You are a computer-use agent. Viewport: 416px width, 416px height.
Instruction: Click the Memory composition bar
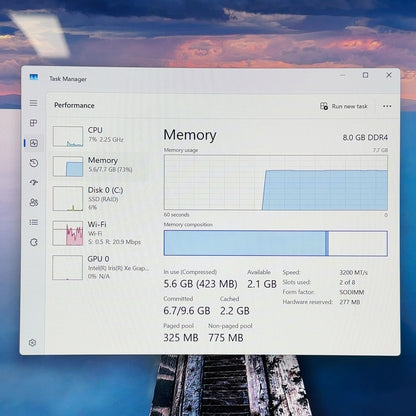pos(276,243)
